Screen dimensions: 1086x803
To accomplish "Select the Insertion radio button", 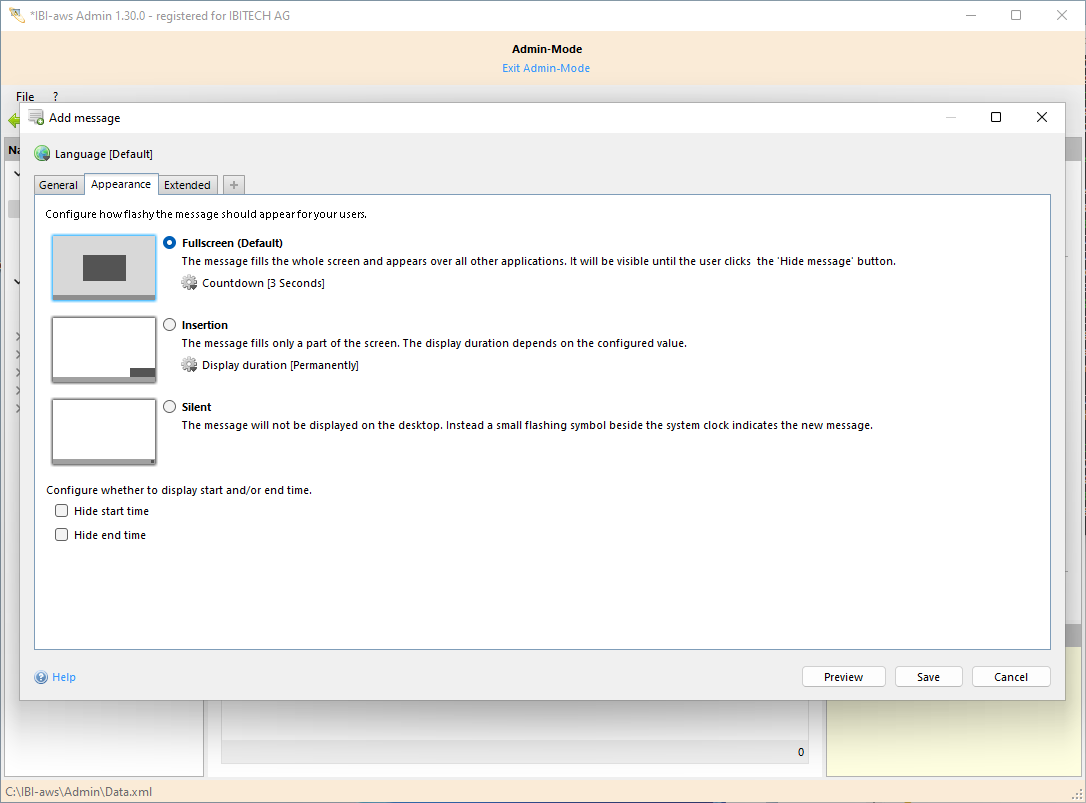I will (x=169, y=325).
